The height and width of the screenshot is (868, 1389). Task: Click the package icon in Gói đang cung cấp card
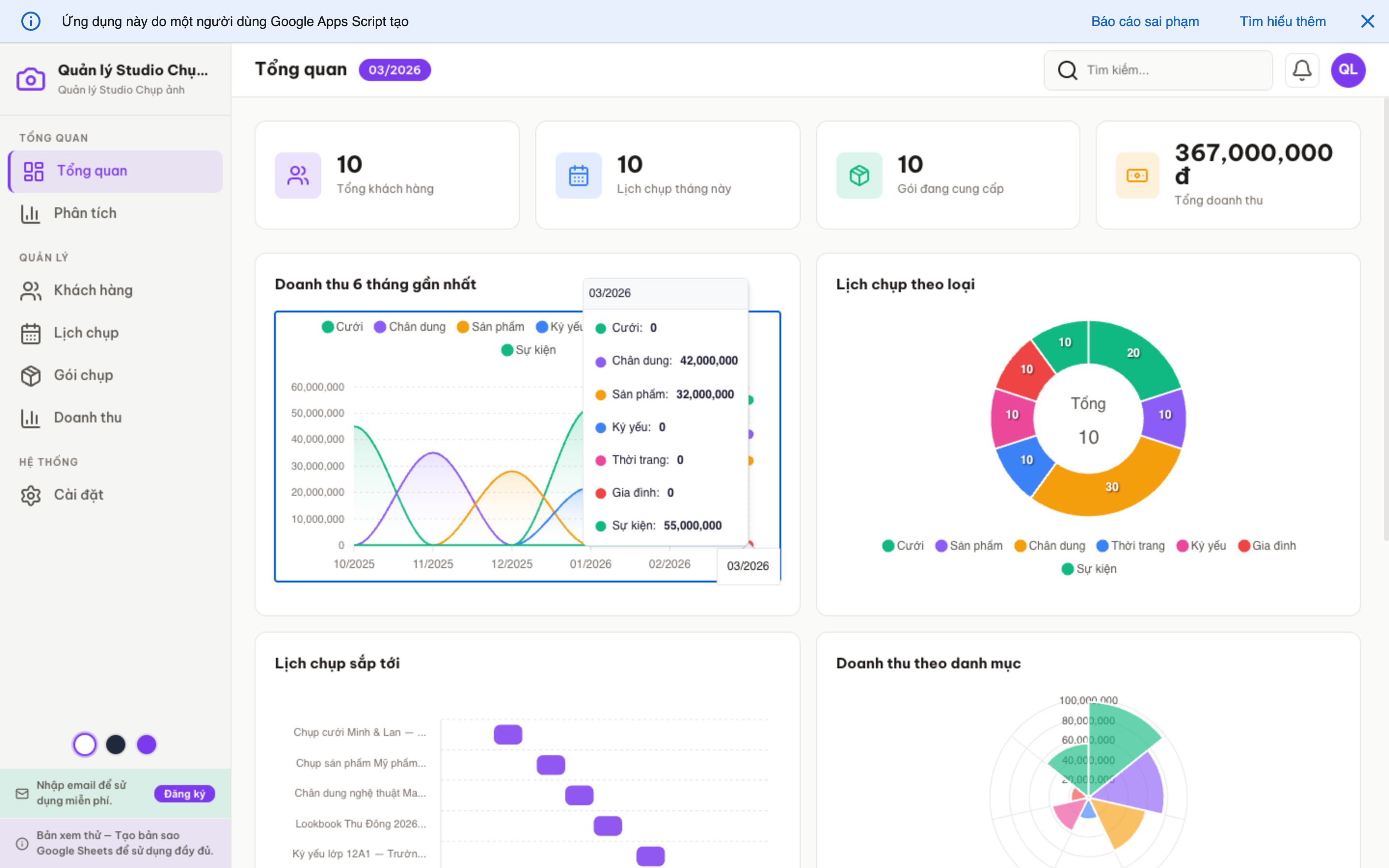tap(858, 175)
